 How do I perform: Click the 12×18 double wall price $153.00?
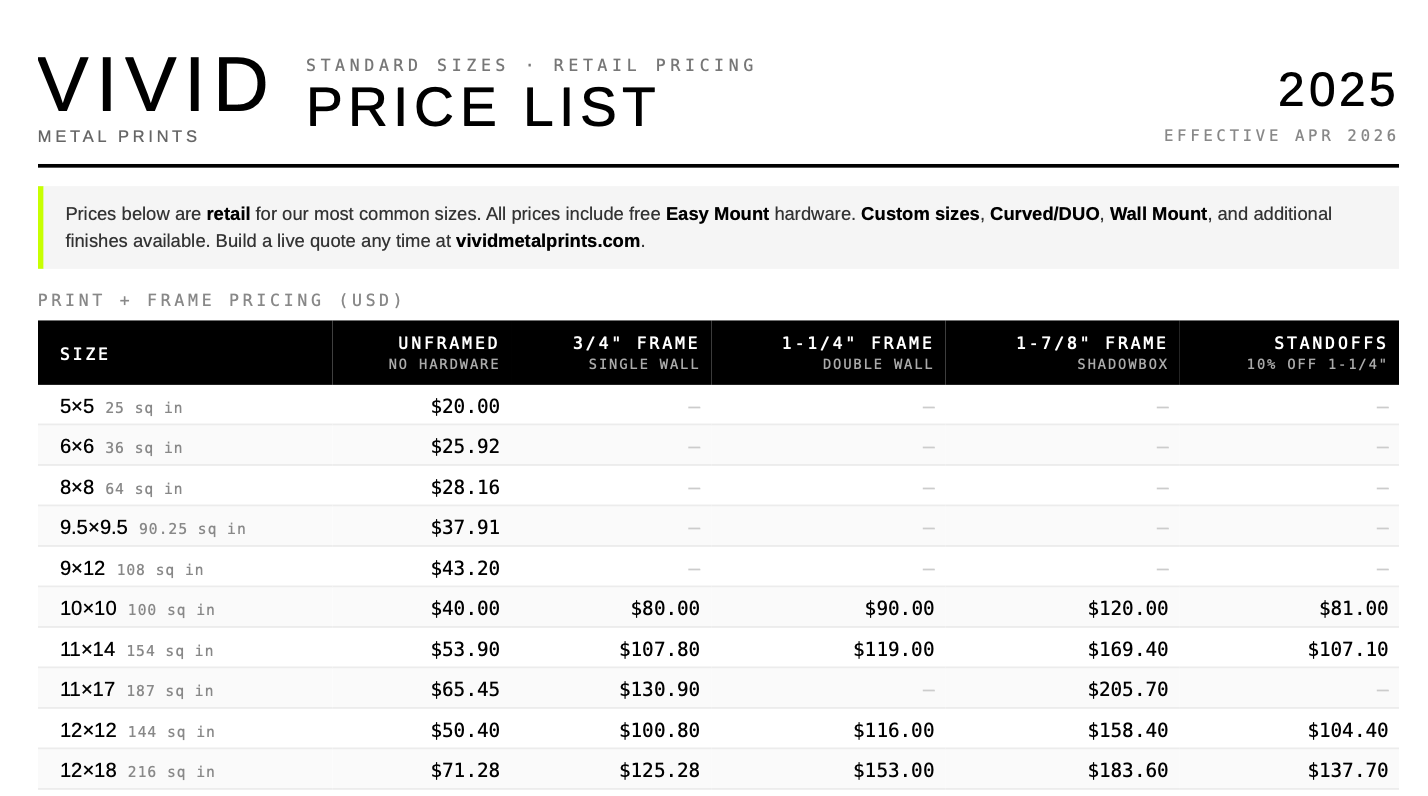coord(893,770)
